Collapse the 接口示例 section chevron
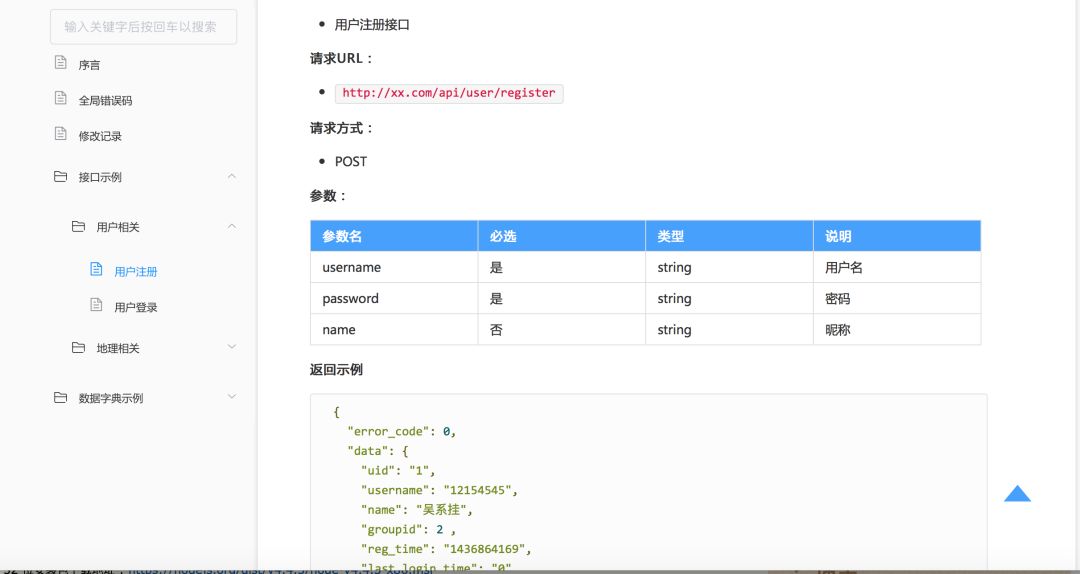This screenshot has width=1080, height=574. pos(232,176)
